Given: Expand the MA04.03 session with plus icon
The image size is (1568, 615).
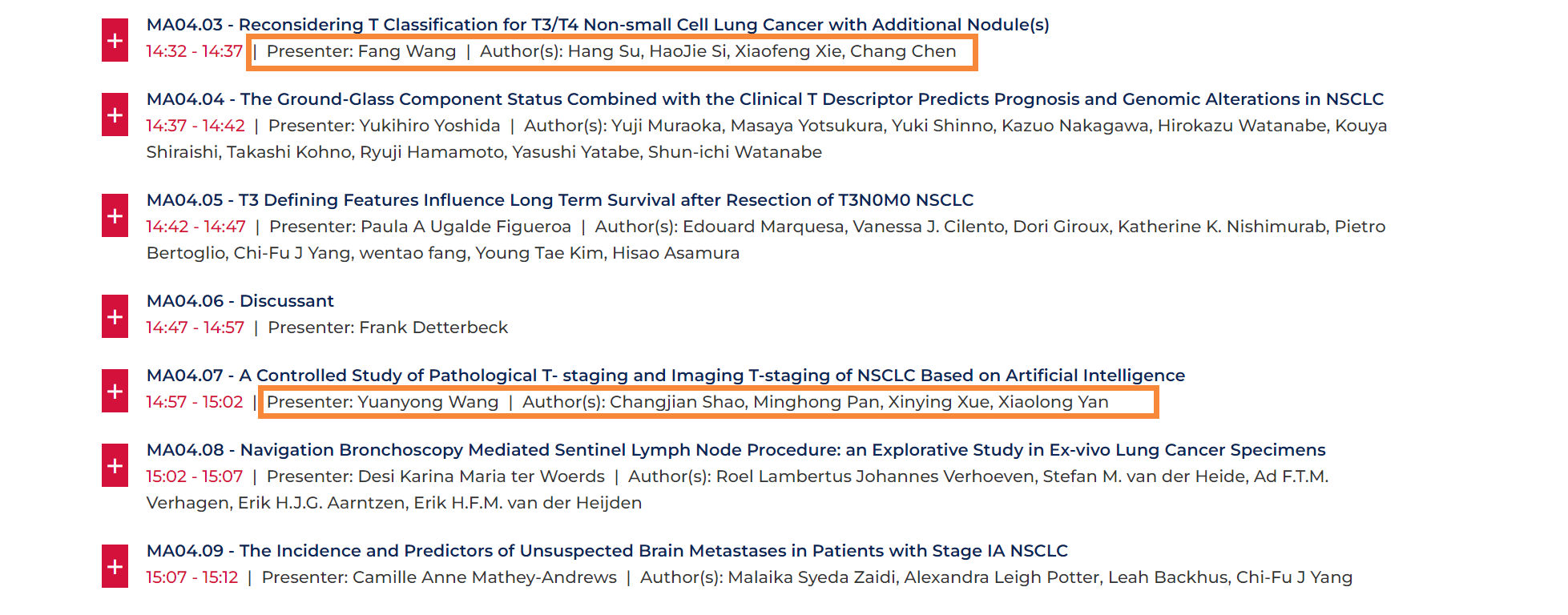Looking at the screenshot, I should click(x=115, y=40).
